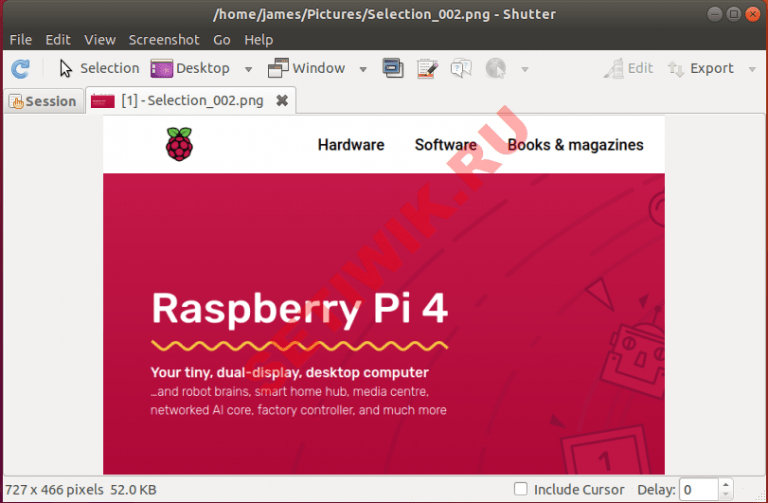Viewport: 768px width, 503px height.
Task: Enable the Include Cursor checkbox
Action: [521, 490]
